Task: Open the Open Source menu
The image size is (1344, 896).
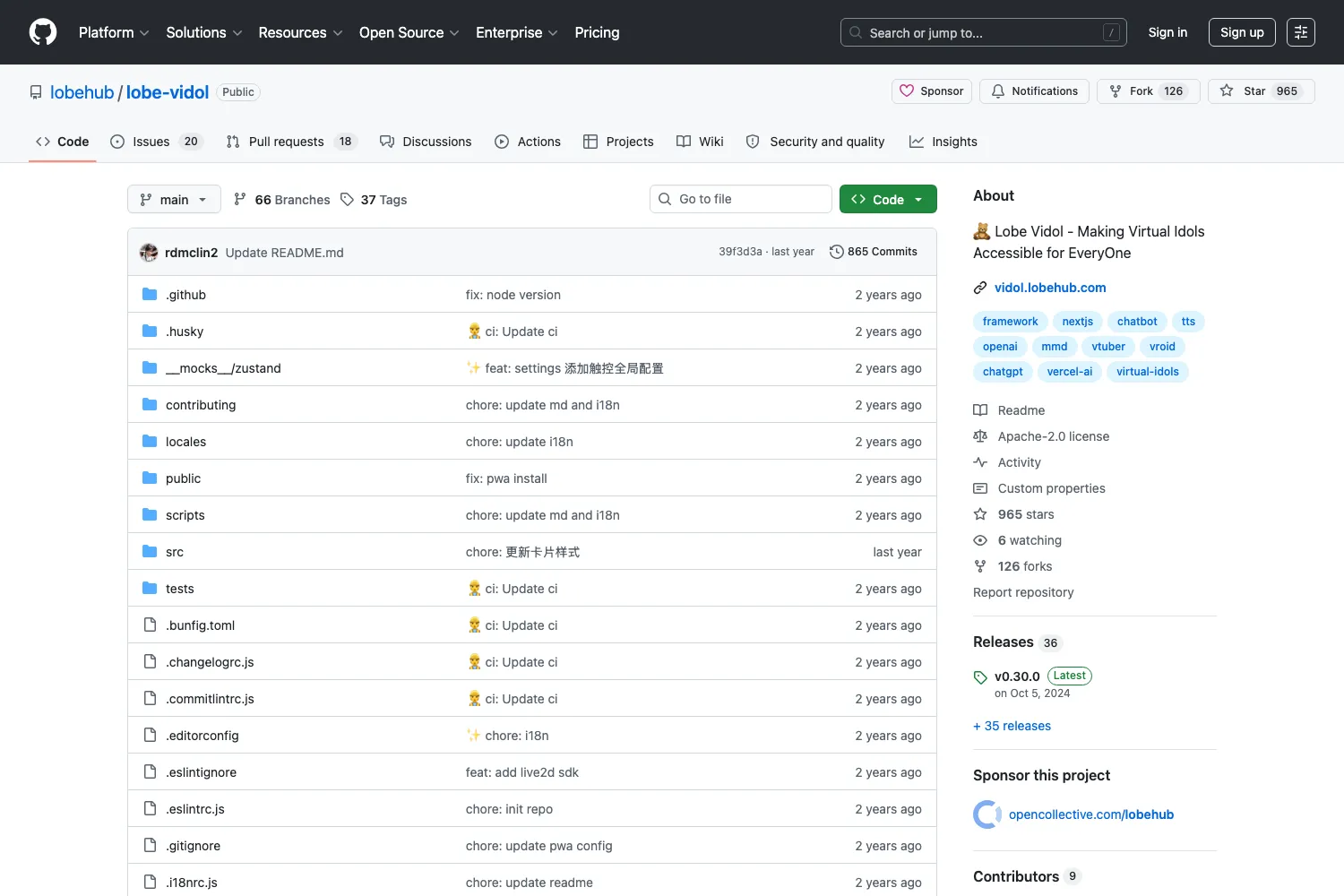Action: (409, 32)
